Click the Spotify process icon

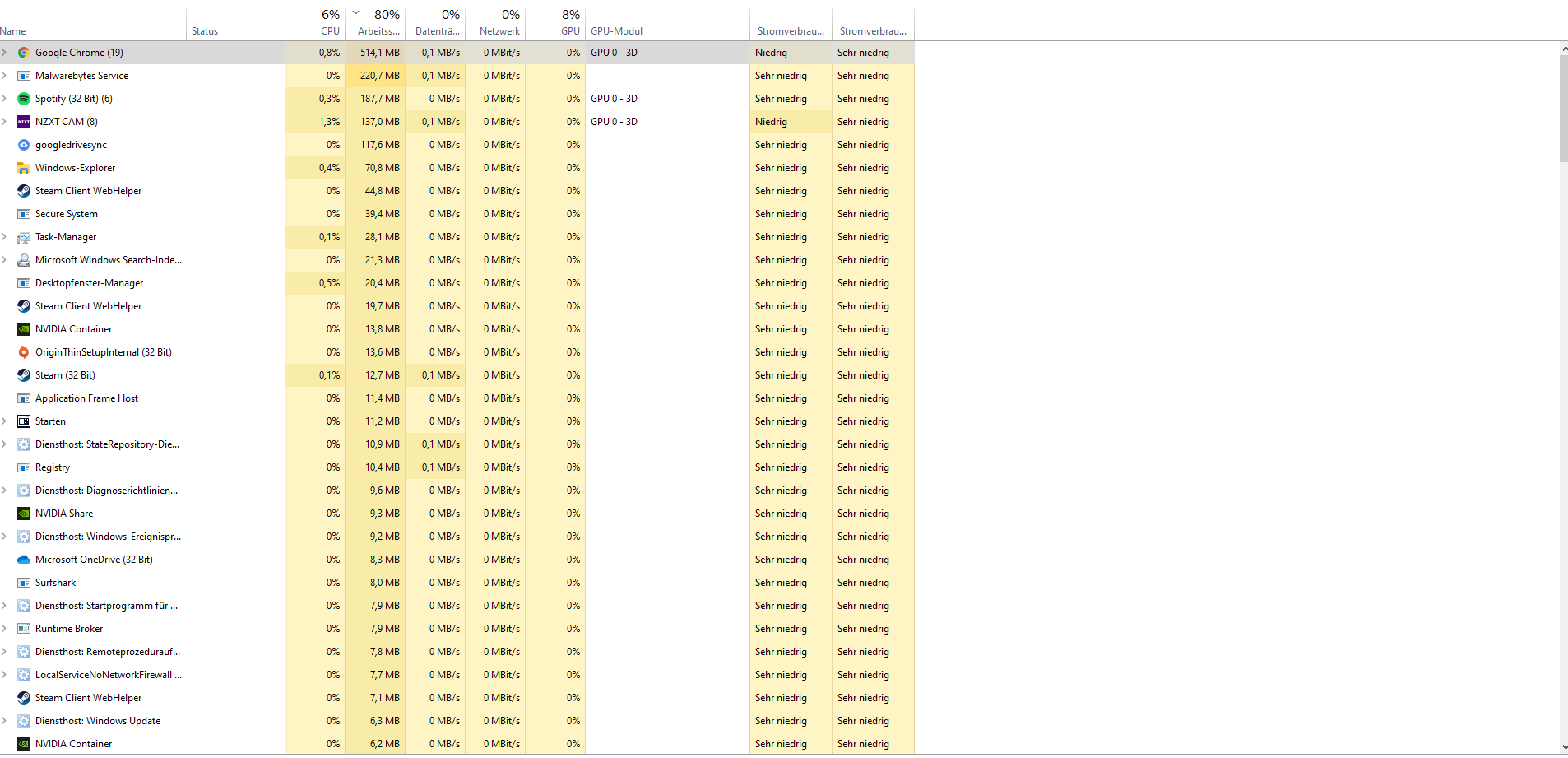pyautogui.click(x=24, y=99)
